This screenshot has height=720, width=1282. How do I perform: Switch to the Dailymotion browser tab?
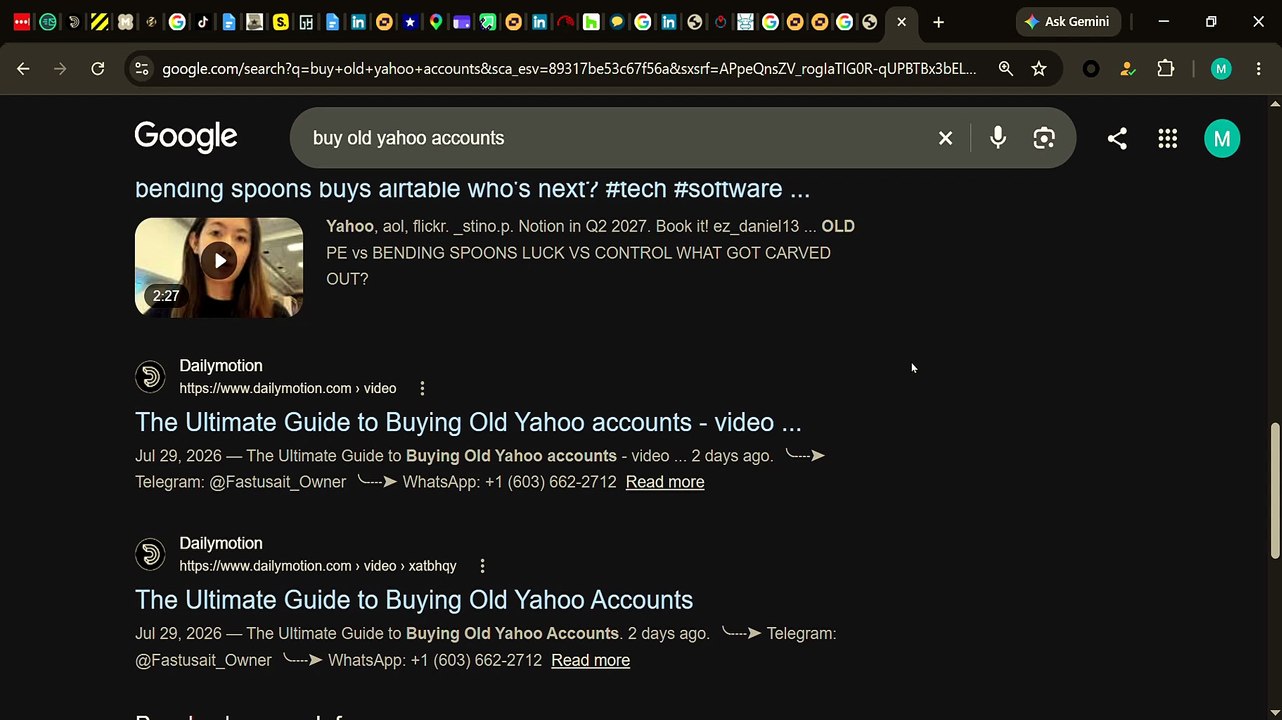pyautogui.click(x=73, y=22)
